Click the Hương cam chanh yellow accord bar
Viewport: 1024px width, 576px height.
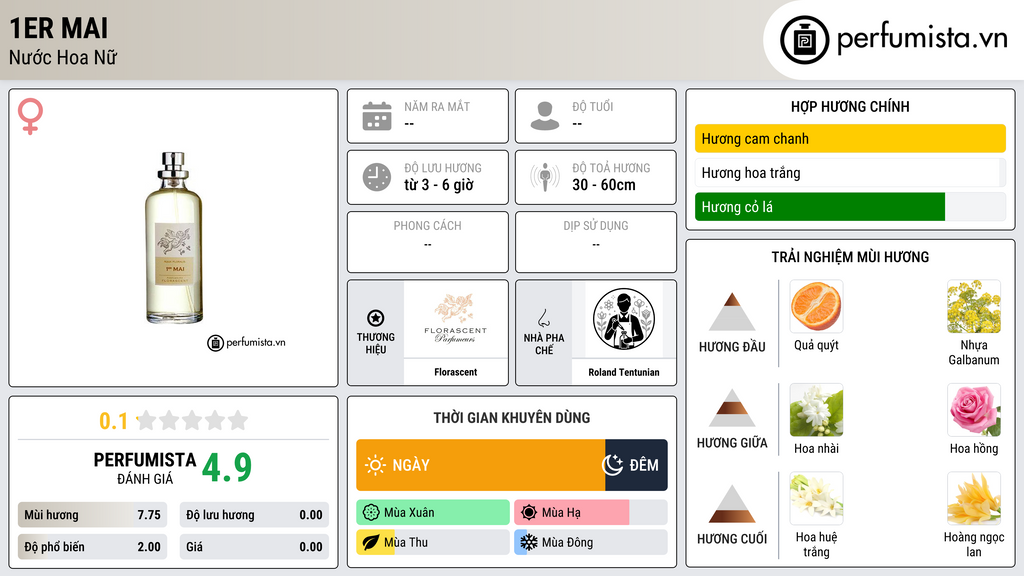850,138
